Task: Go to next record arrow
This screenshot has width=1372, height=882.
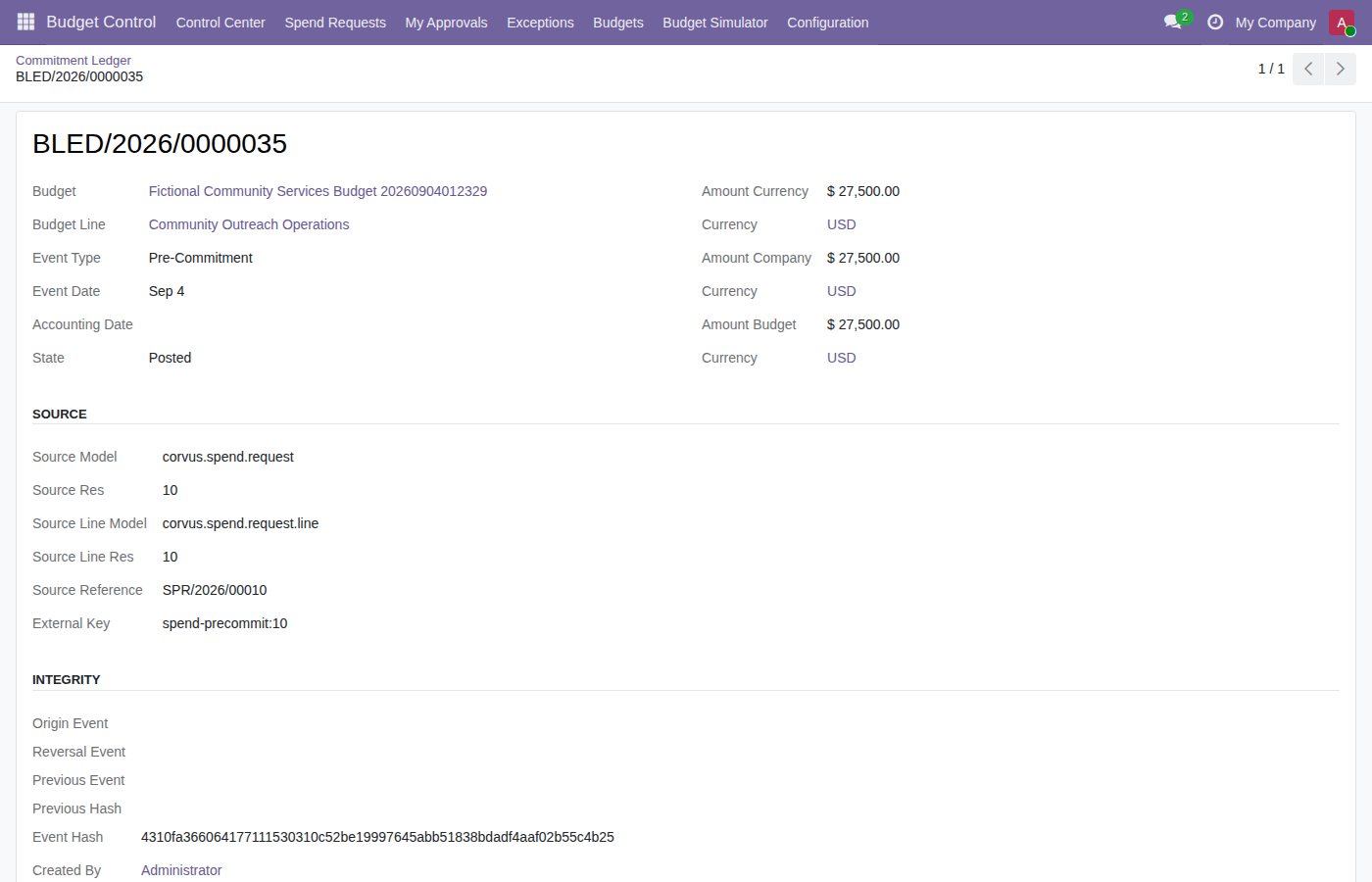Action: pyautogui.click(x=1341, y=69)
